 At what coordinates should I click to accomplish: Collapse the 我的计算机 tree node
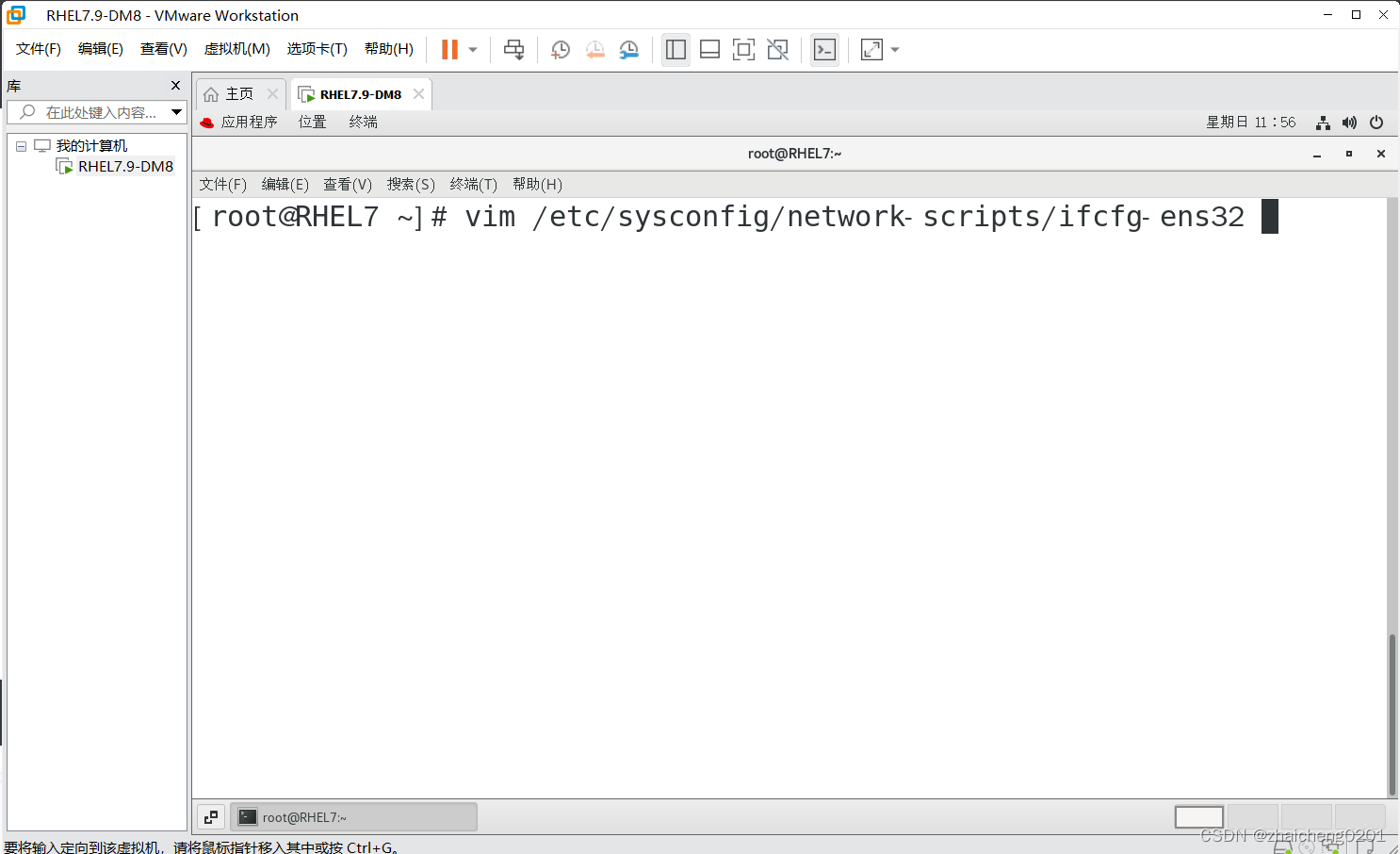(21, 146)
